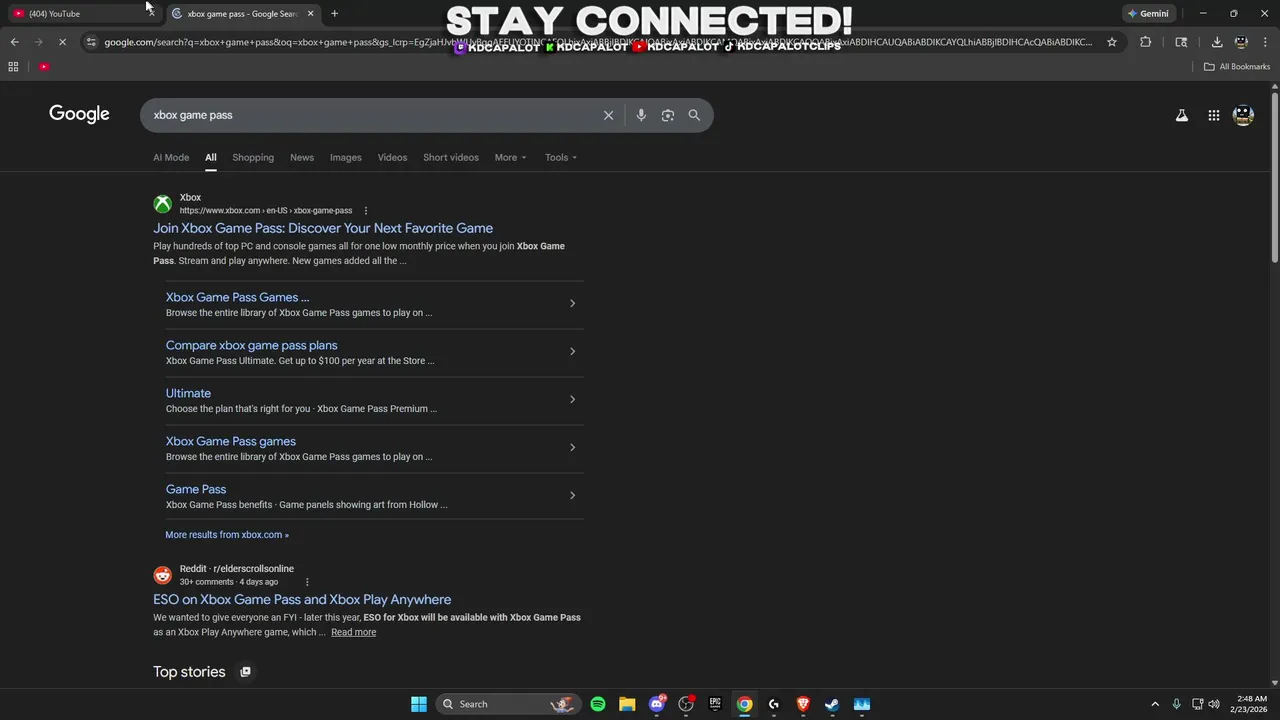Screen dimensions: 1280x720
Task: Open a new tab with the plus button
Action: (x=335, y=14)
